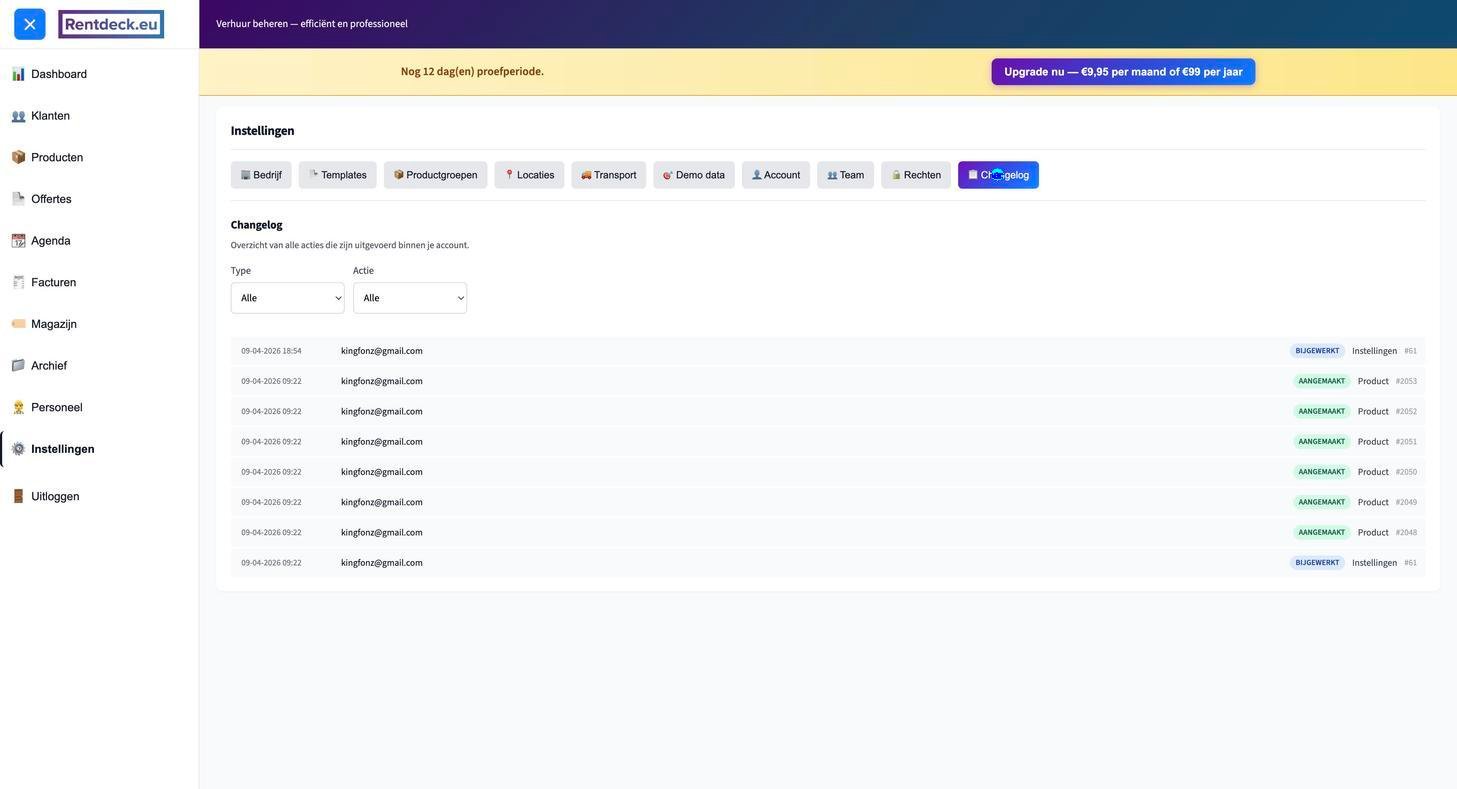Click the Klanten people icon
Screen dimensions: 1457x789
click(18, 116)
